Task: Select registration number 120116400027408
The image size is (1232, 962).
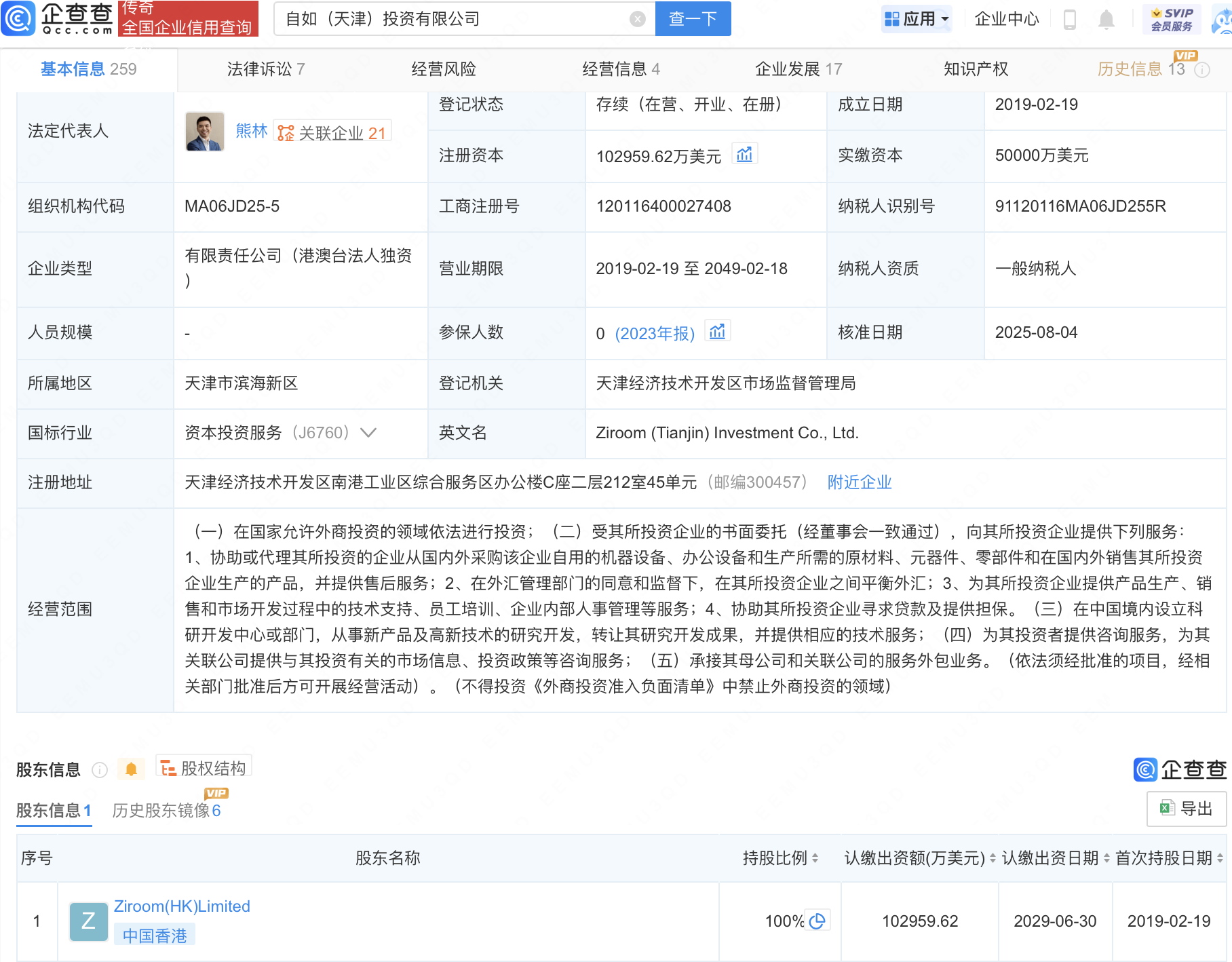Action: (x=663, y=206)
